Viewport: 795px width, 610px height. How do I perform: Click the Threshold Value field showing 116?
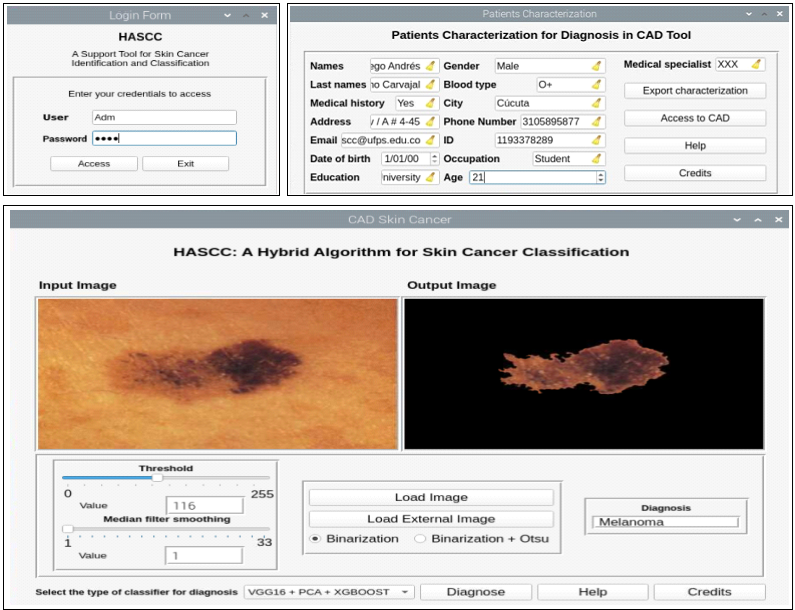(x=205, y=506)
